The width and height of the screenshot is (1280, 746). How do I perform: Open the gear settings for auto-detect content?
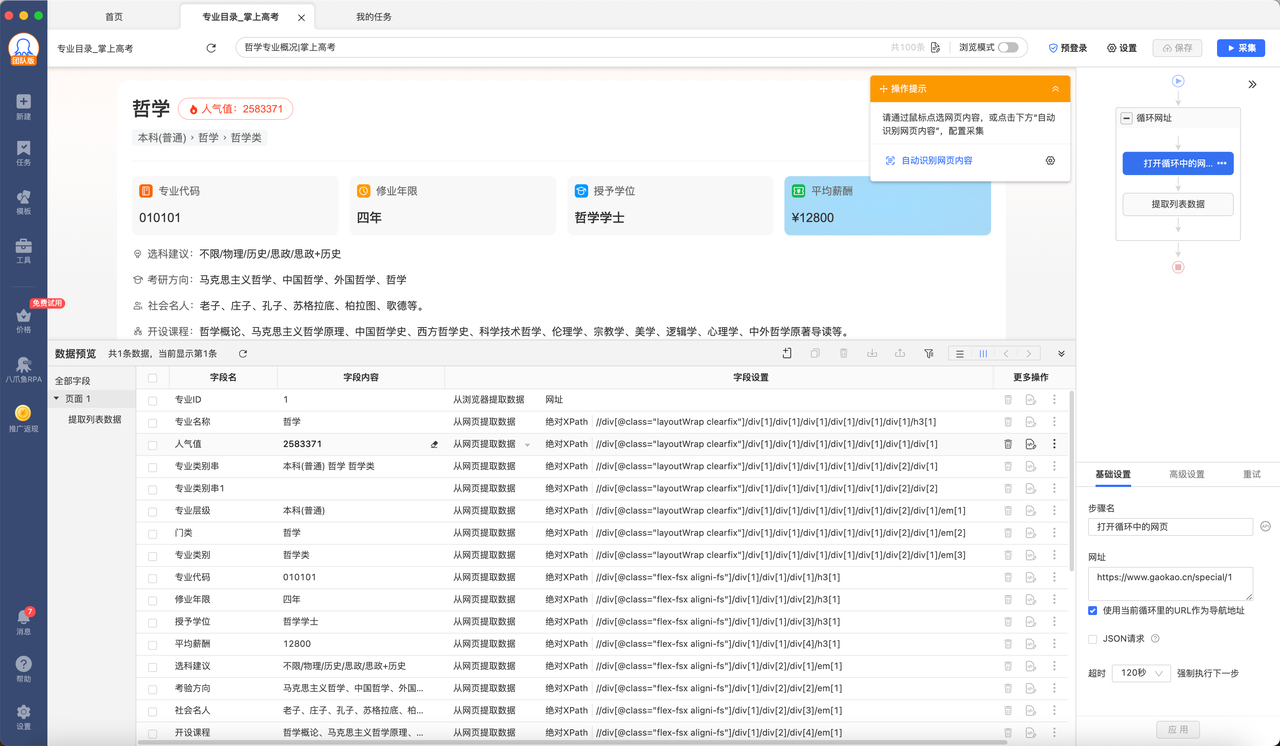pyautogui.click(x=1050, y=161)
